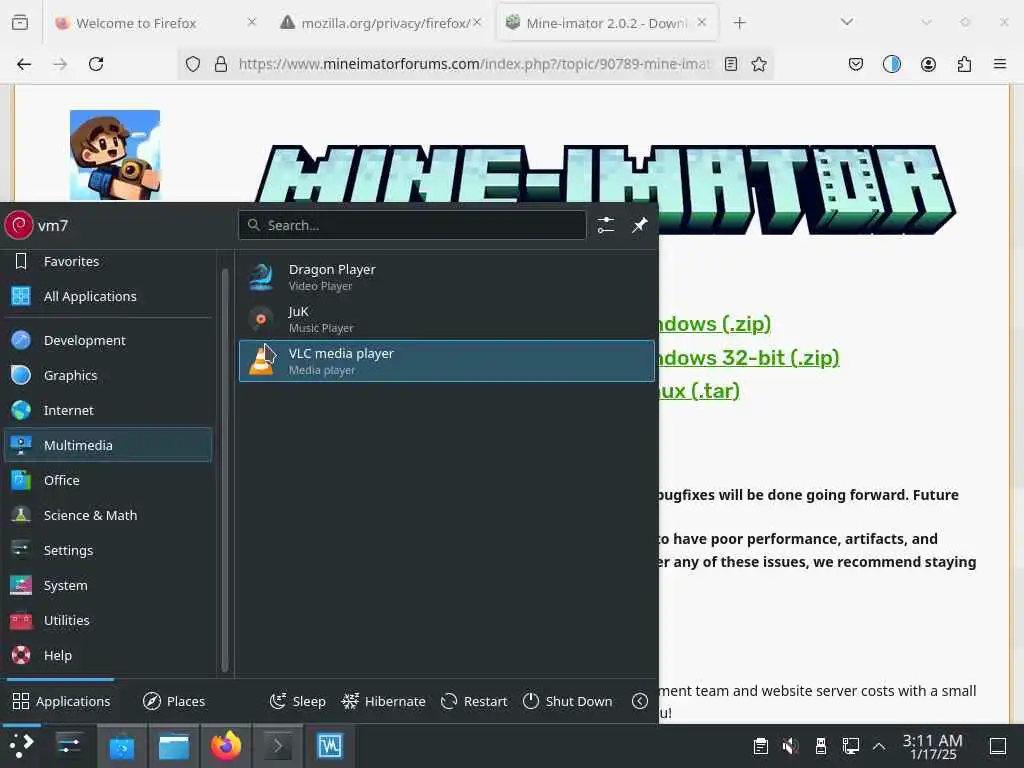1024x768 pixels.
Task: Select the Graphics category
Action: coord(108,376)
